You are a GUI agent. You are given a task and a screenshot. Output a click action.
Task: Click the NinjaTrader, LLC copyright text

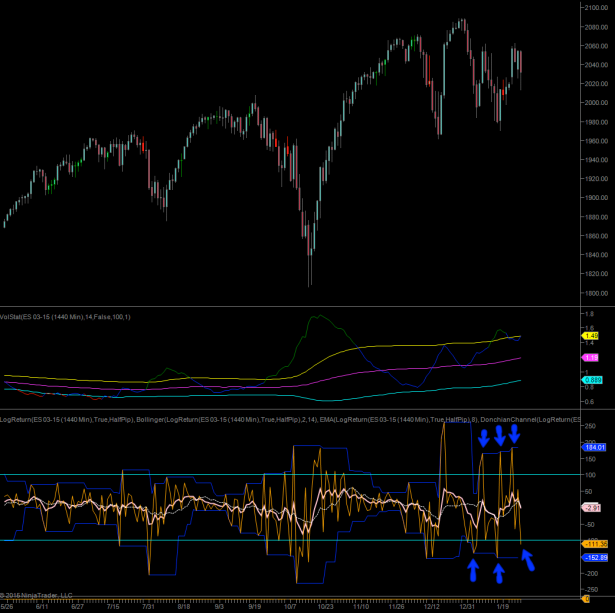coord(38,597)
